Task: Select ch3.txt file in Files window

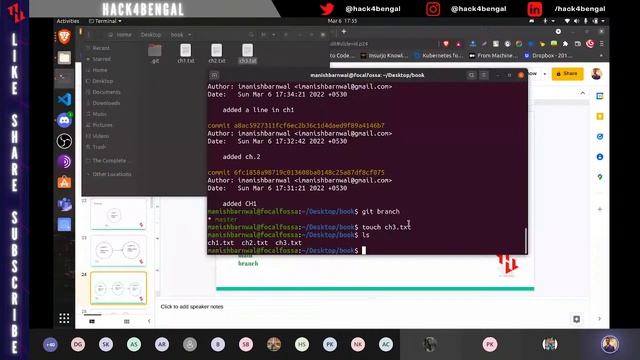Action: pos(247,53)
